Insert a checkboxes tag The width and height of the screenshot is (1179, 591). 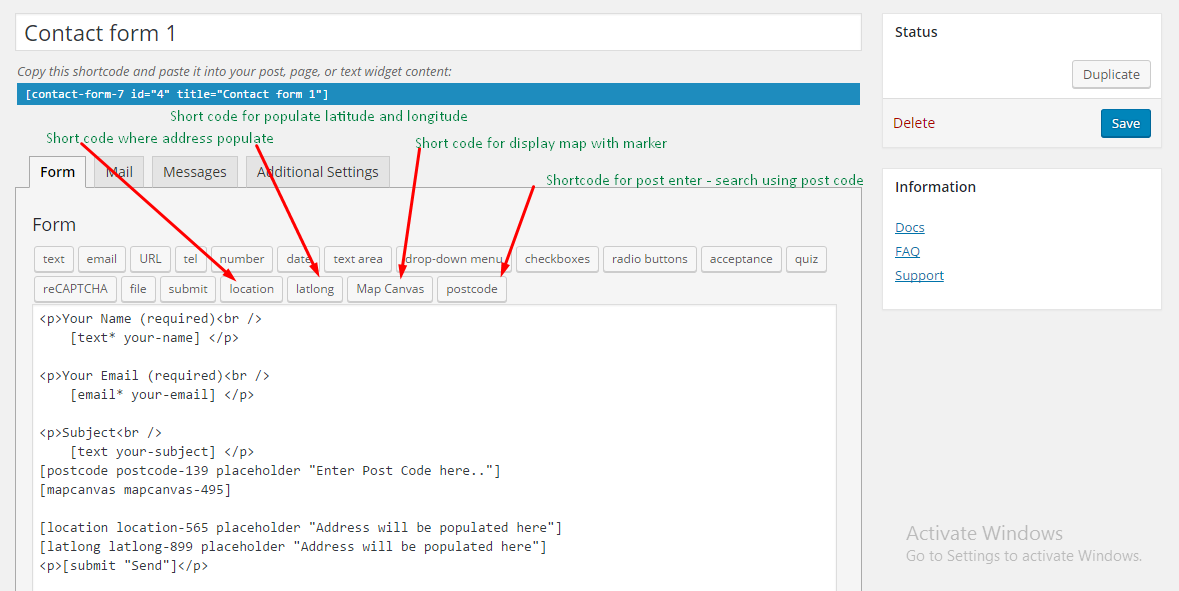click(x=557, y=259)
